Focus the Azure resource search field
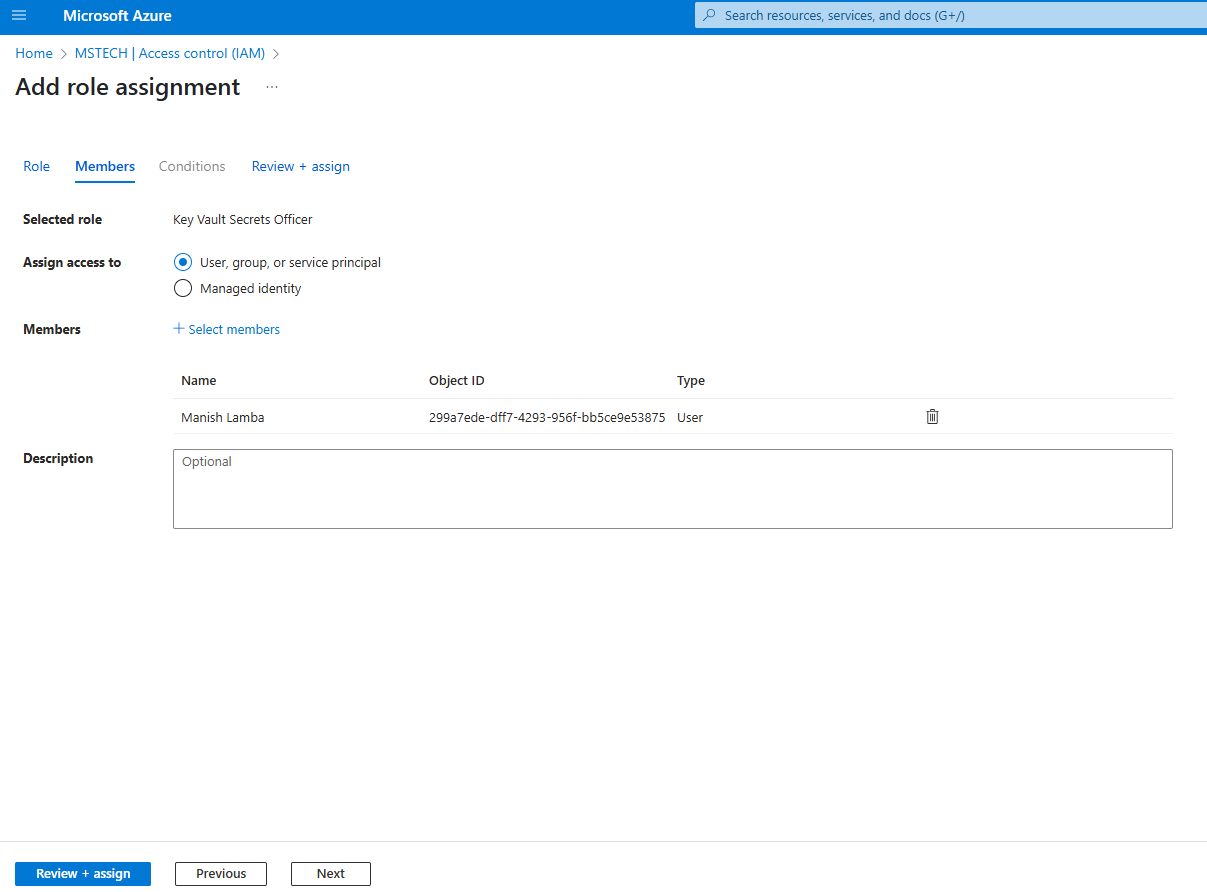 (950, 16)
